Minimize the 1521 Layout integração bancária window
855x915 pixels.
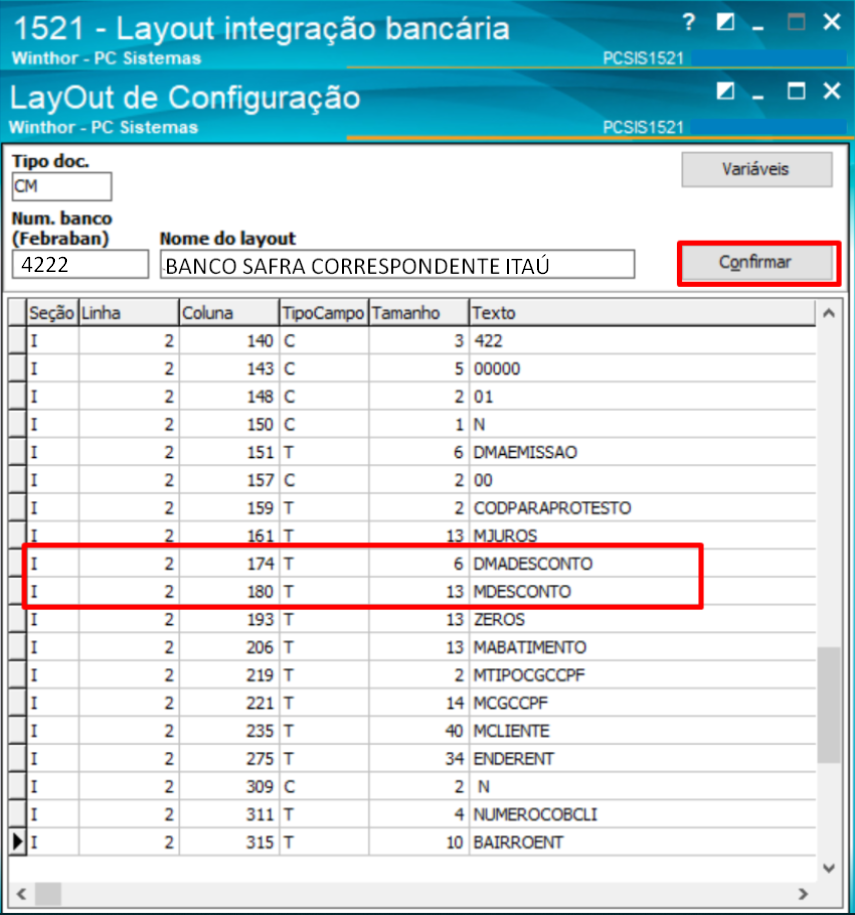point(758,28)
